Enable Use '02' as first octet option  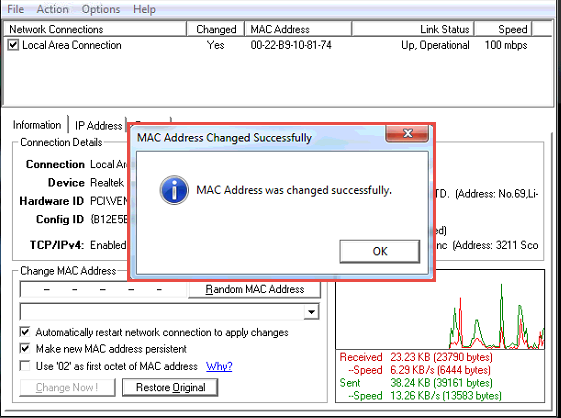click(25, 366)
